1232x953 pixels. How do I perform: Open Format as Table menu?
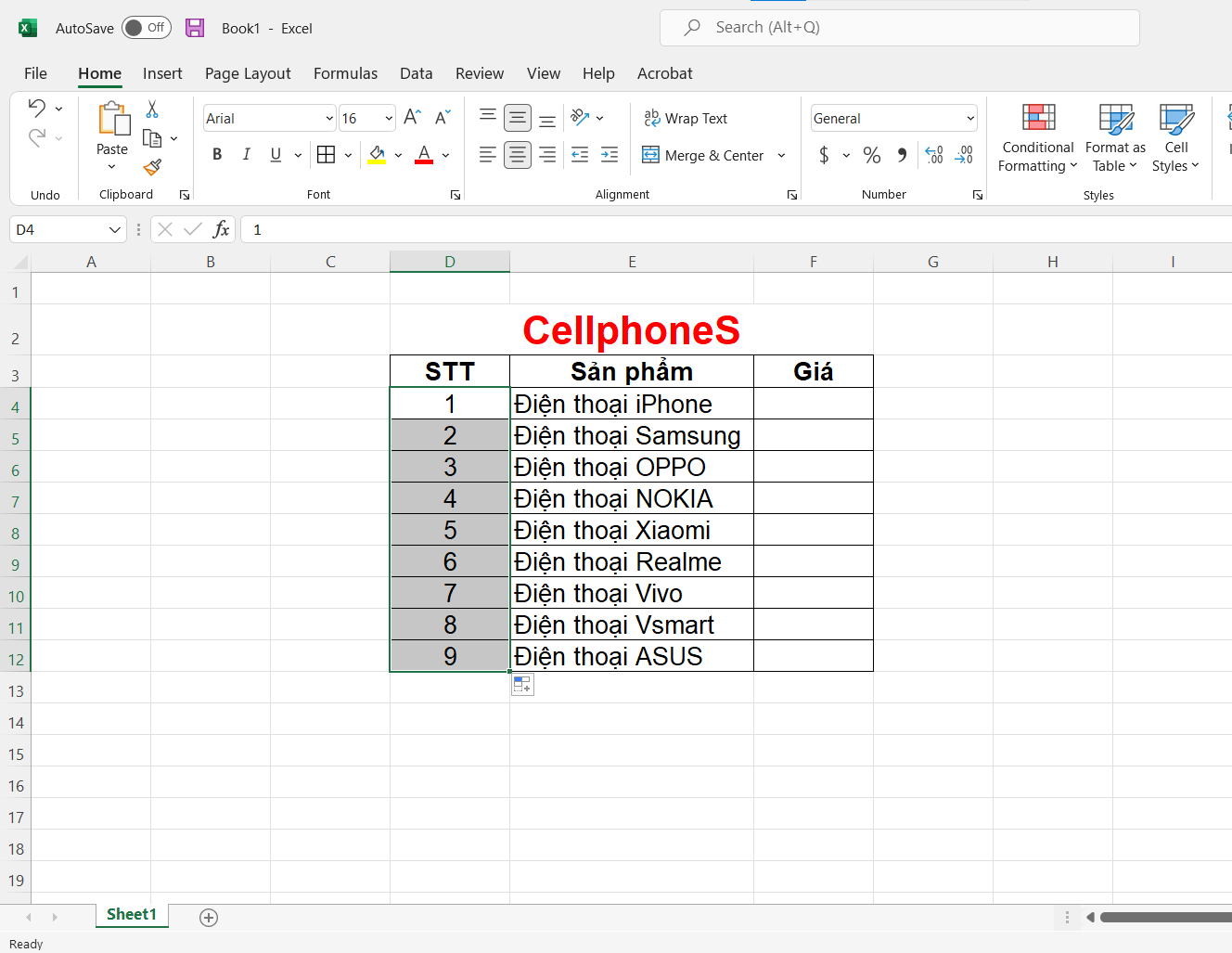[1115, 137]
